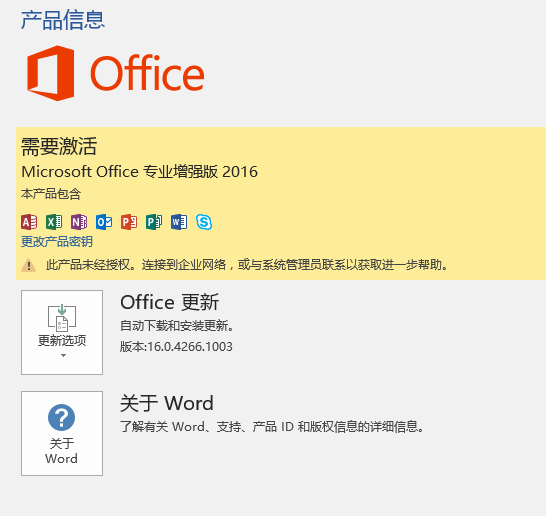Open the 关于 Word button
This screenshot has width=548, height=519.
click(x=62, y=433)
